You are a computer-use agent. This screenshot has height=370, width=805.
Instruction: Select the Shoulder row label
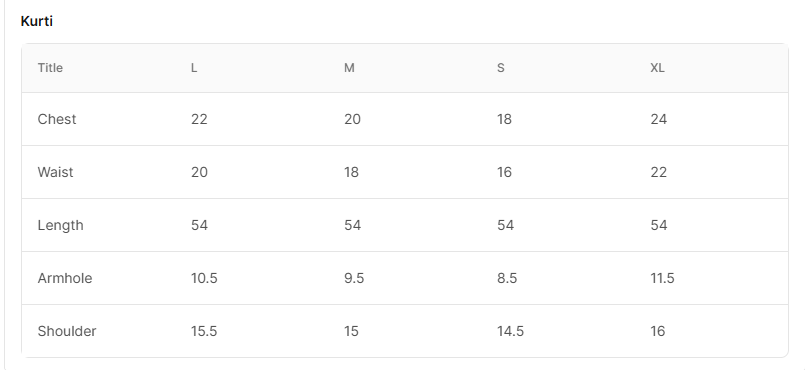tap(67, 331)
